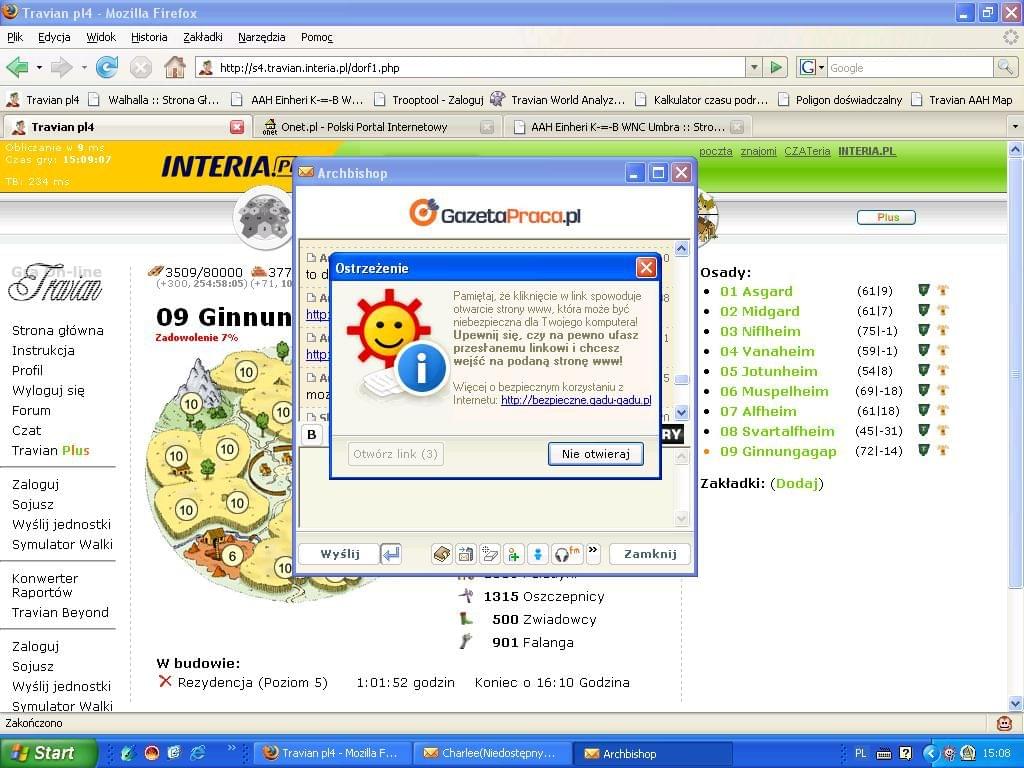Go to Firefox home page icon

click(174, 67)
